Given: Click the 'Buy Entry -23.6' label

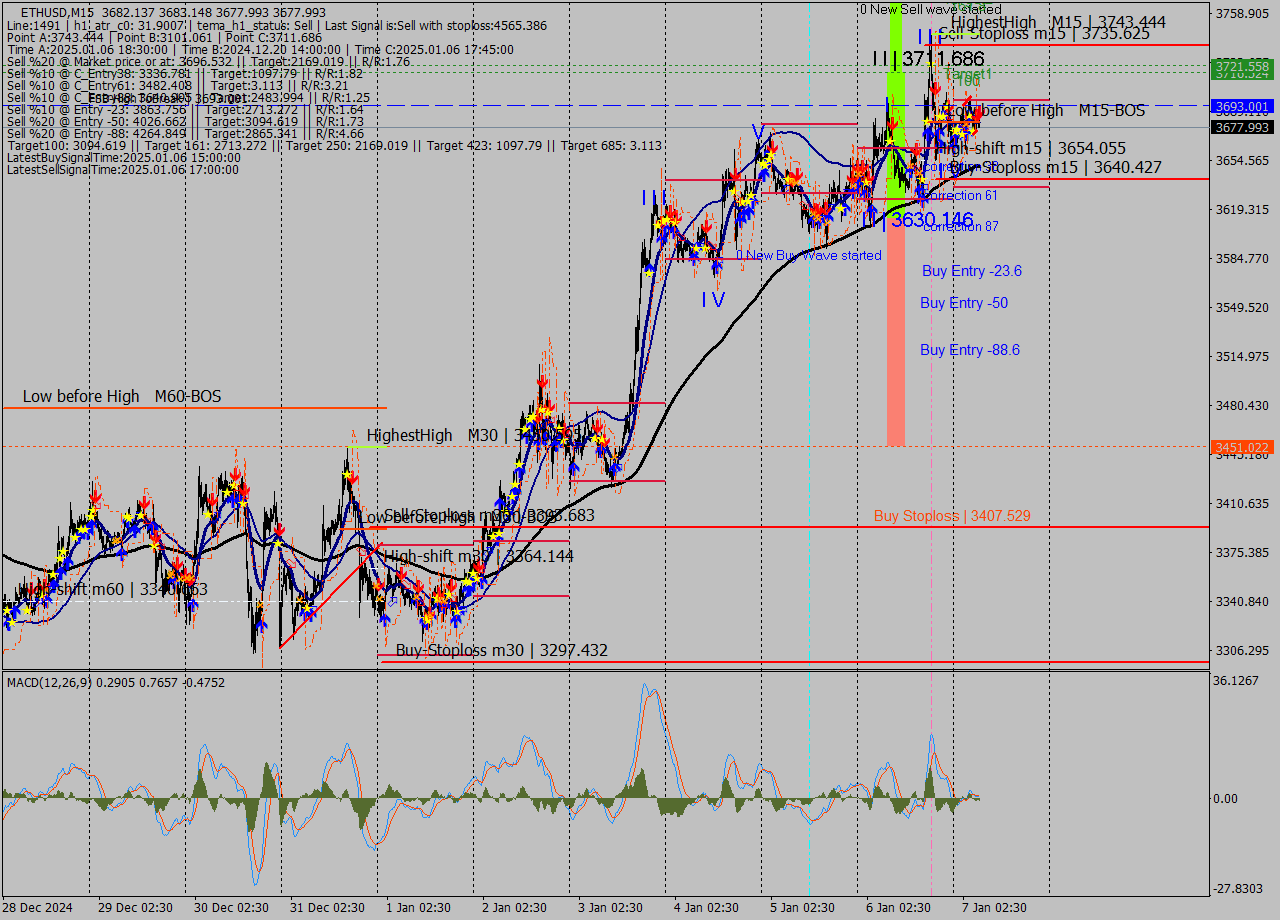Looking at the screenshot, I should click(972, 271).
